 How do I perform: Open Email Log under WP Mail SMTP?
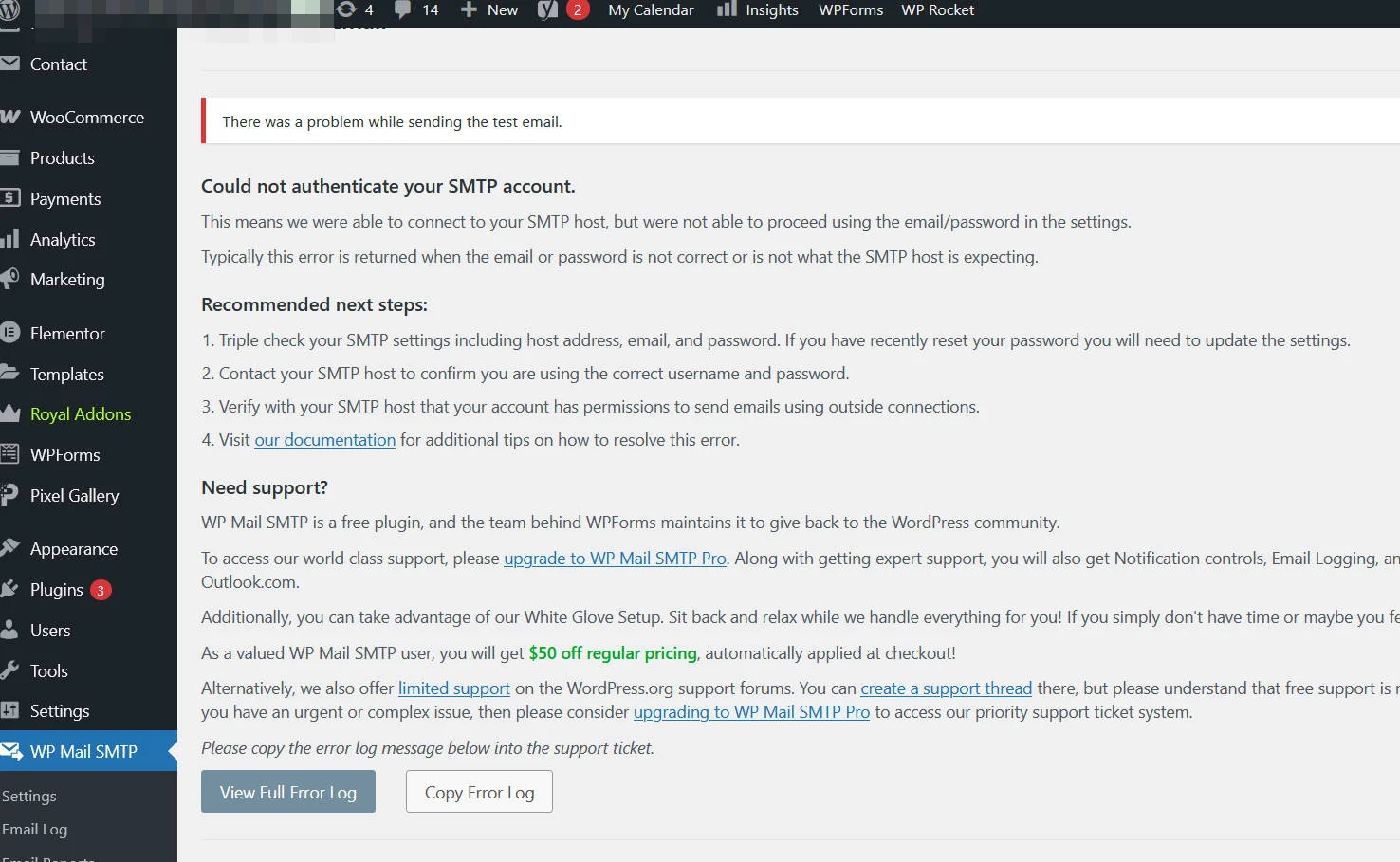click(x=35, y=829)
